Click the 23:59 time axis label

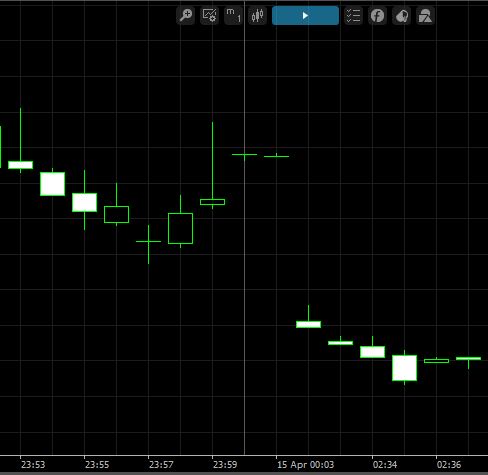tap(225, 464)
